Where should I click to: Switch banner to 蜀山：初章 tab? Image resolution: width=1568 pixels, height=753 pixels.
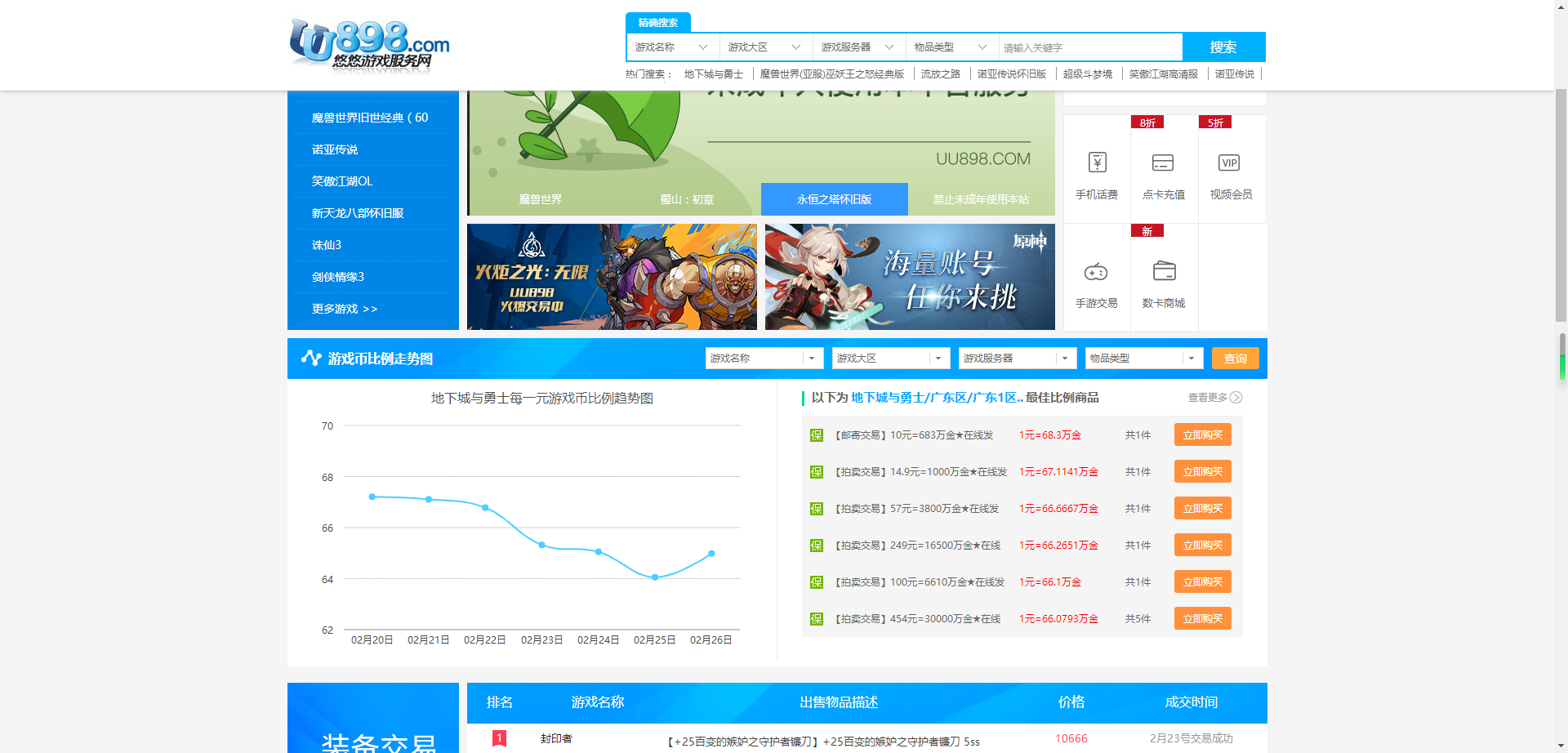[687, 199]
